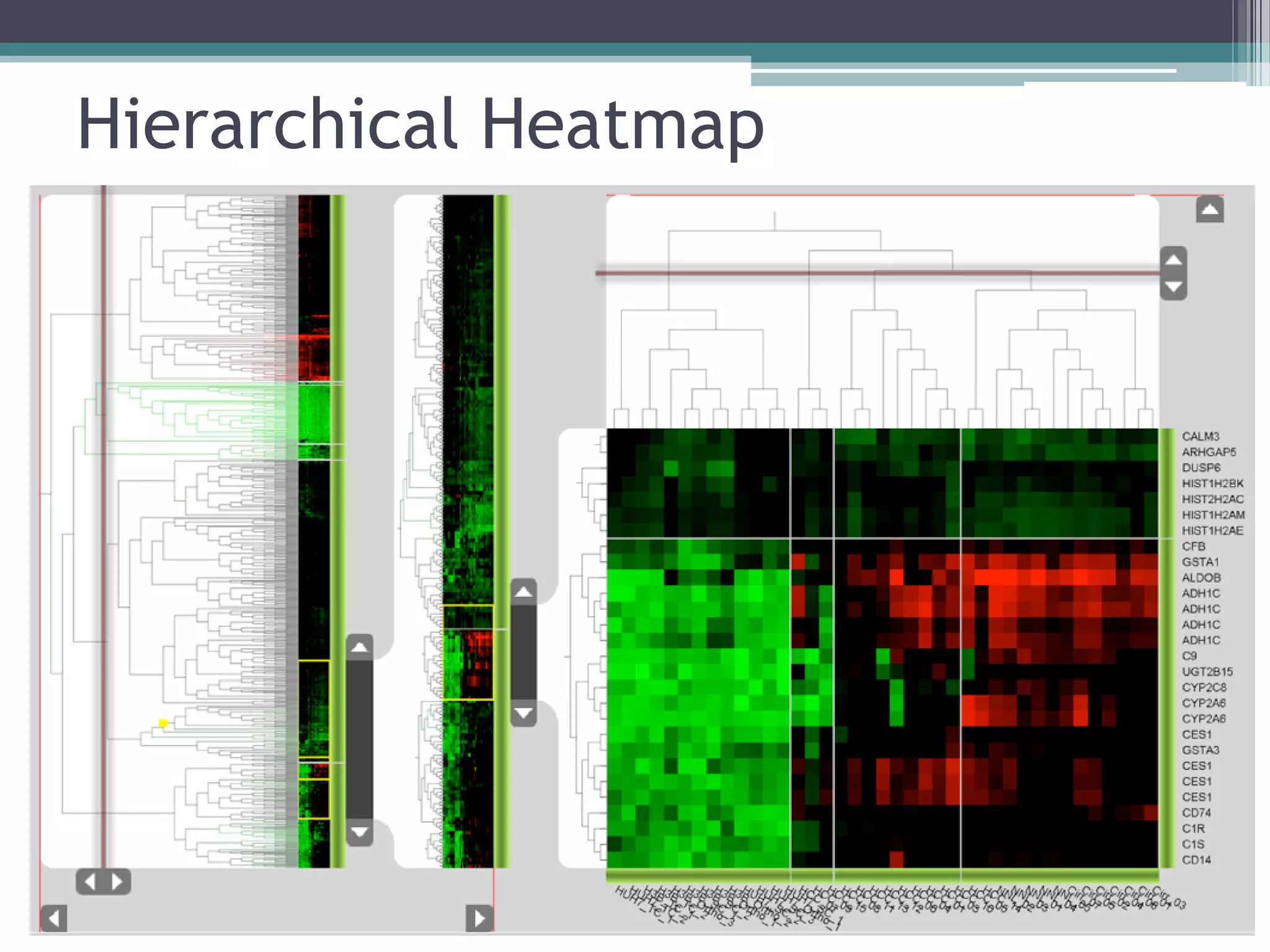1270x952 pixels.
Task: Select the CALM3 gene label
Action: point(1200,436)
